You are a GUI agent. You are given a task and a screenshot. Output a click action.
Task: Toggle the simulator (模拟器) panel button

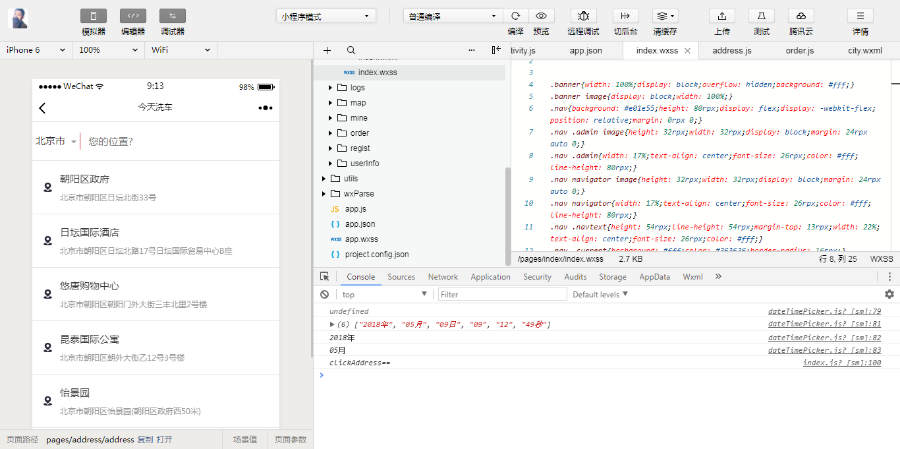click(x=94, y=16)
